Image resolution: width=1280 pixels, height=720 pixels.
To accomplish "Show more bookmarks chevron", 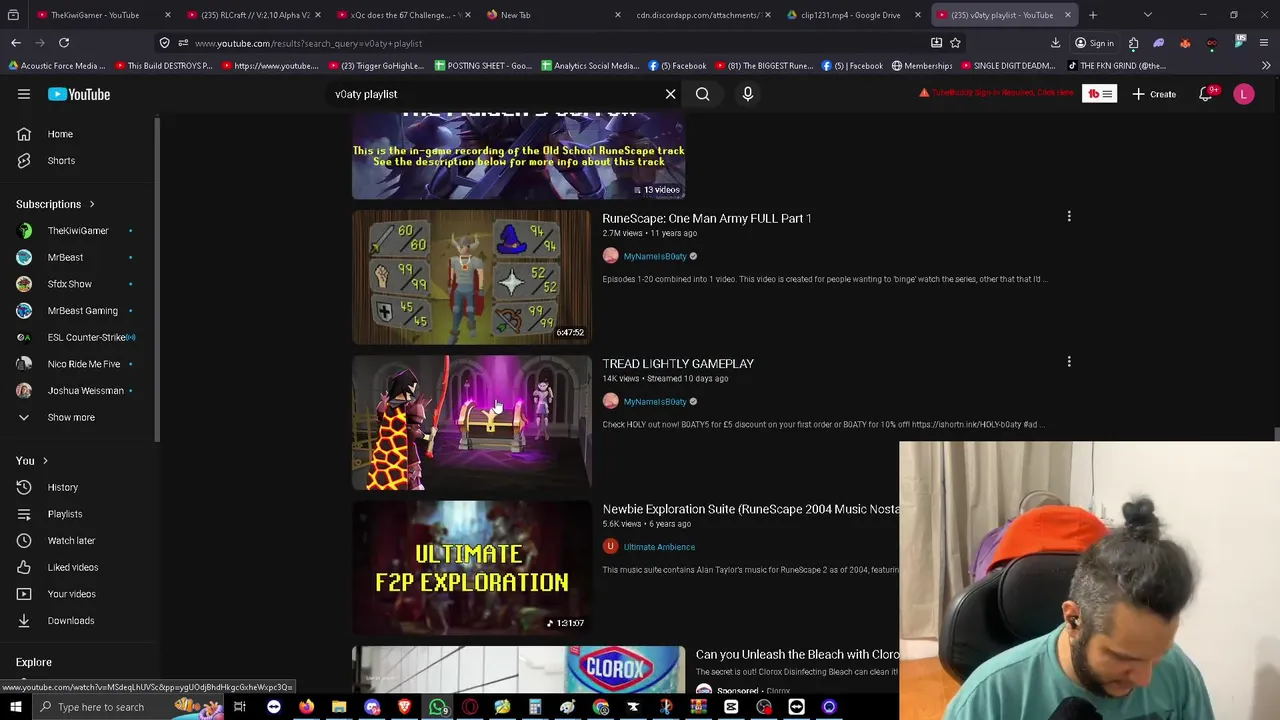I will coord(1266,66).
